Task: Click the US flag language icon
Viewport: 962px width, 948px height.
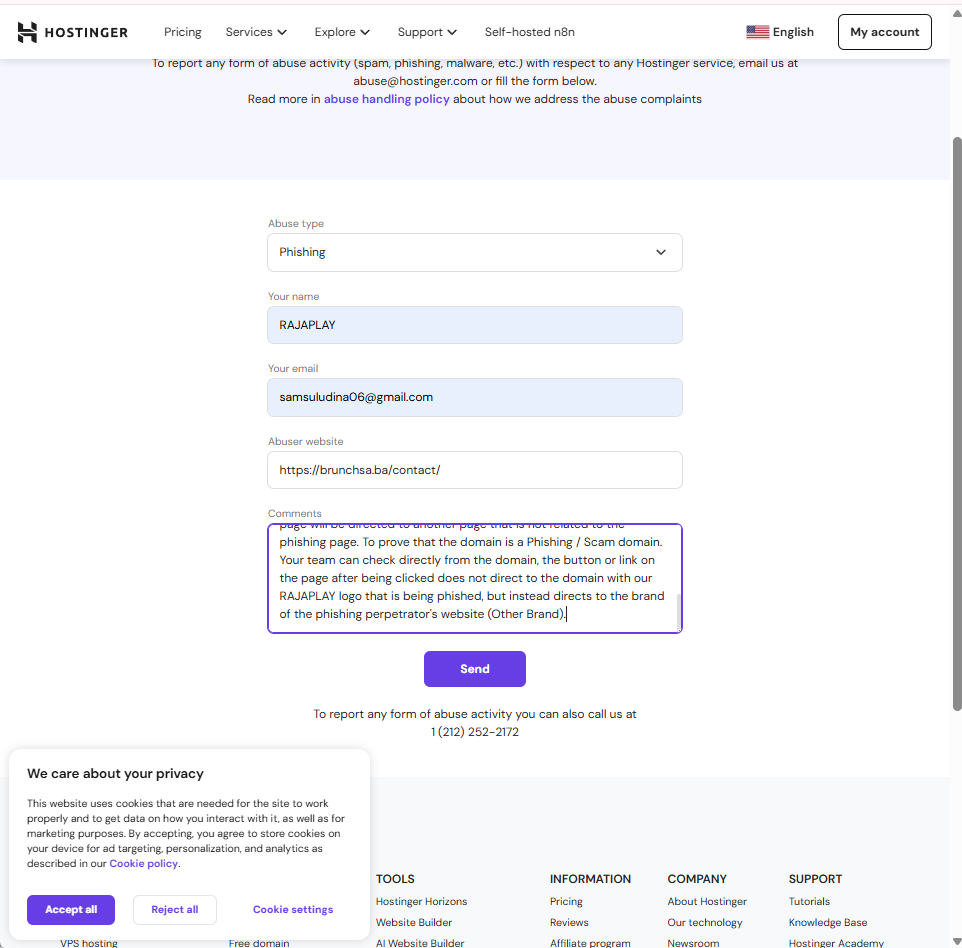Action: click(757, 32)
